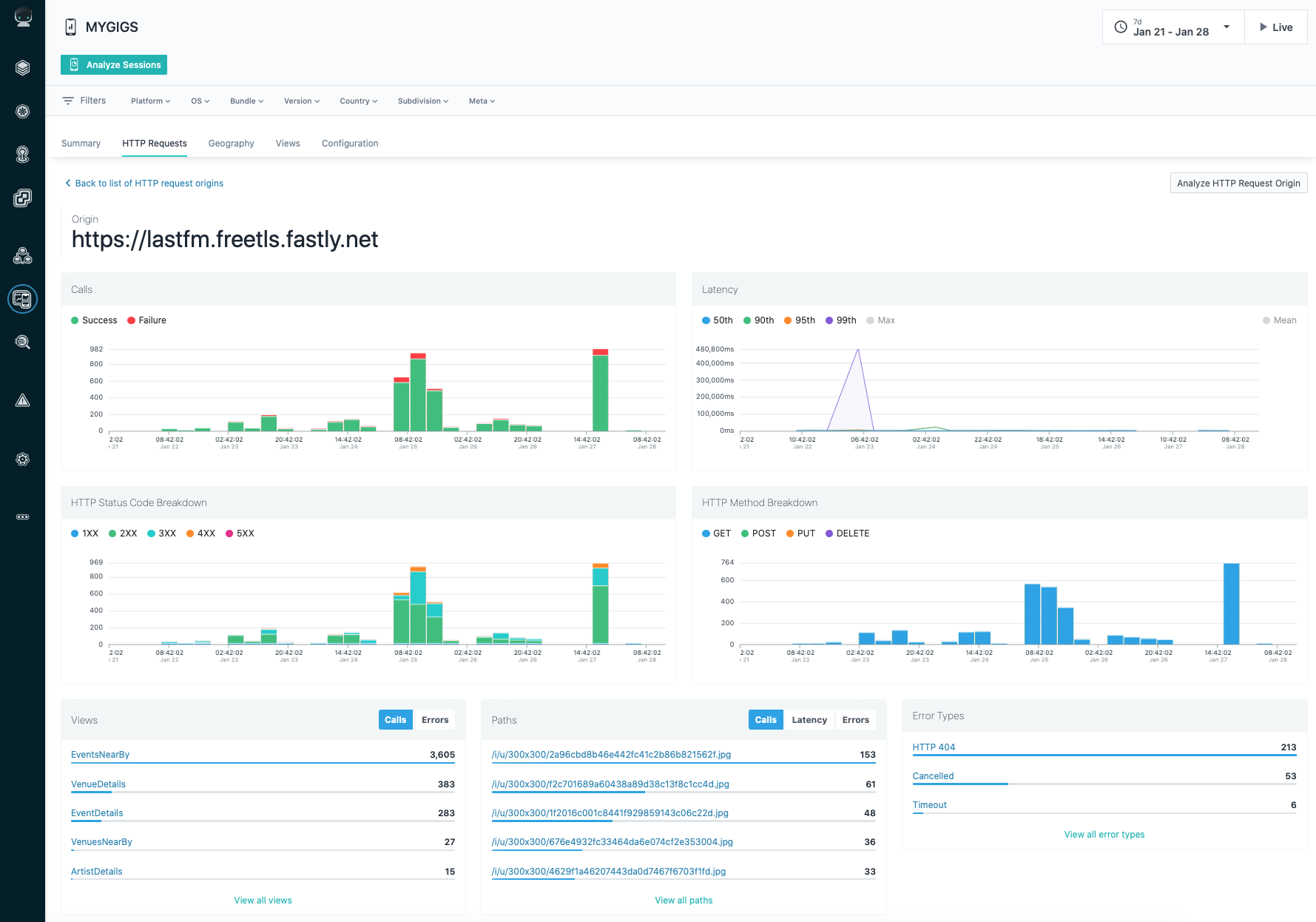Screen dimensions: 1316x922
Task: Switch to the Geography tab
Action: click(231, 144)
